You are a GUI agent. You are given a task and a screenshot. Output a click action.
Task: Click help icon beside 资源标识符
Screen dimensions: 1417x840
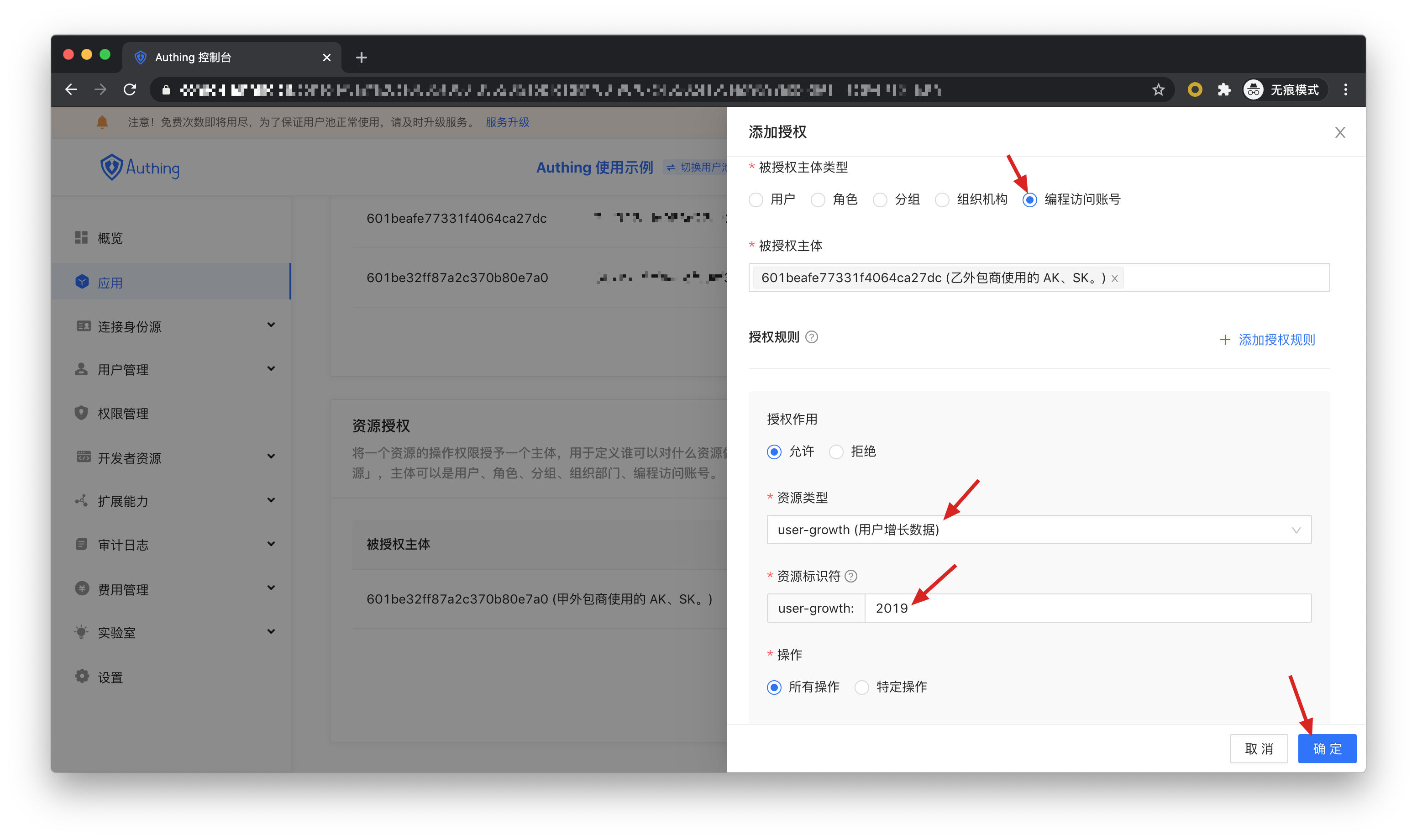click(850, 576)
